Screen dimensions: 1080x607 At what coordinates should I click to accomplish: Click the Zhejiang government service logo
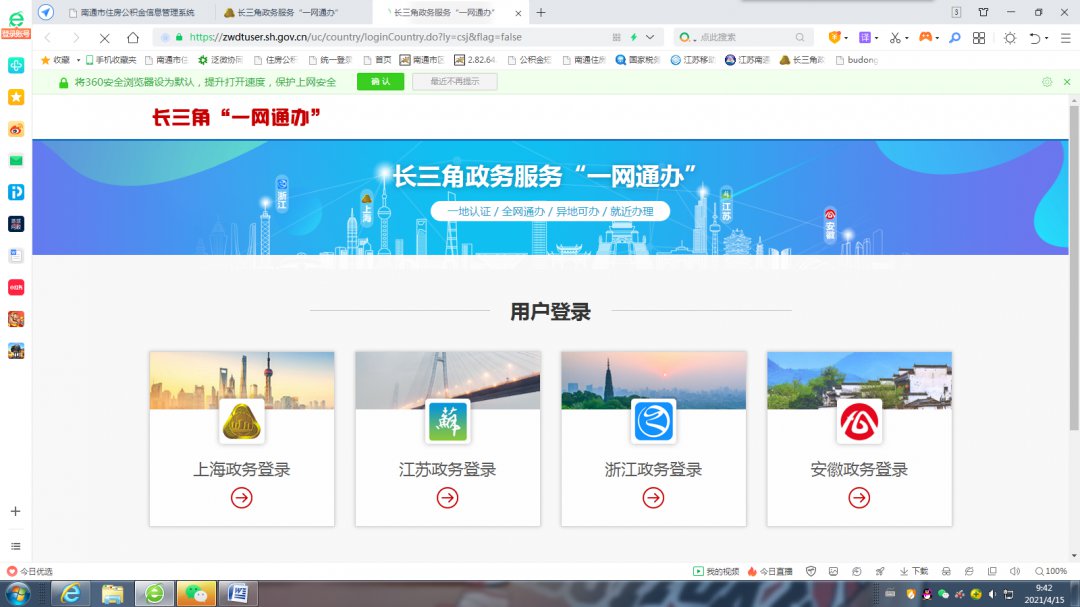[x=653, y=422]
